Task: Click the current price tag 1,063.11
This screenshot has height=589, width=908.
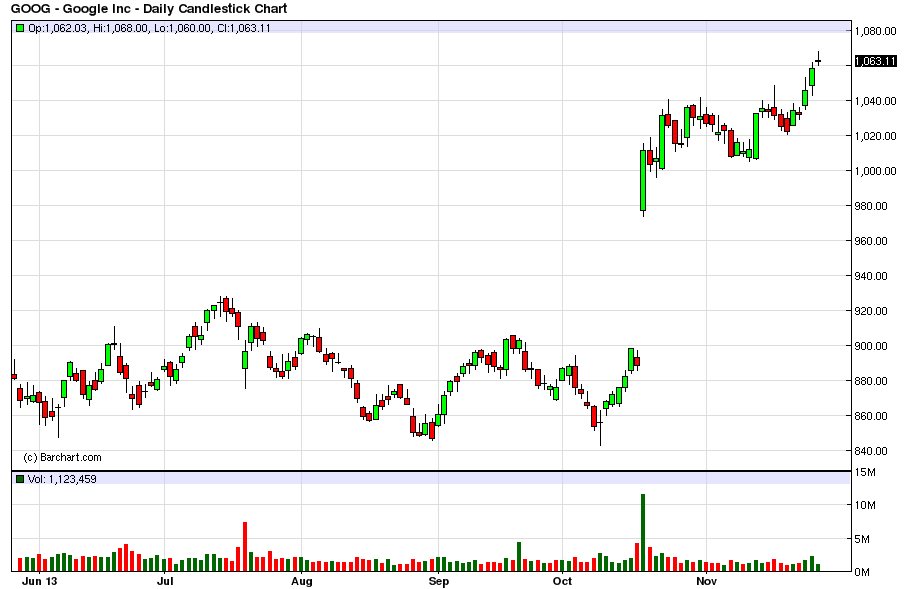Action: click(x=875, y=61)
